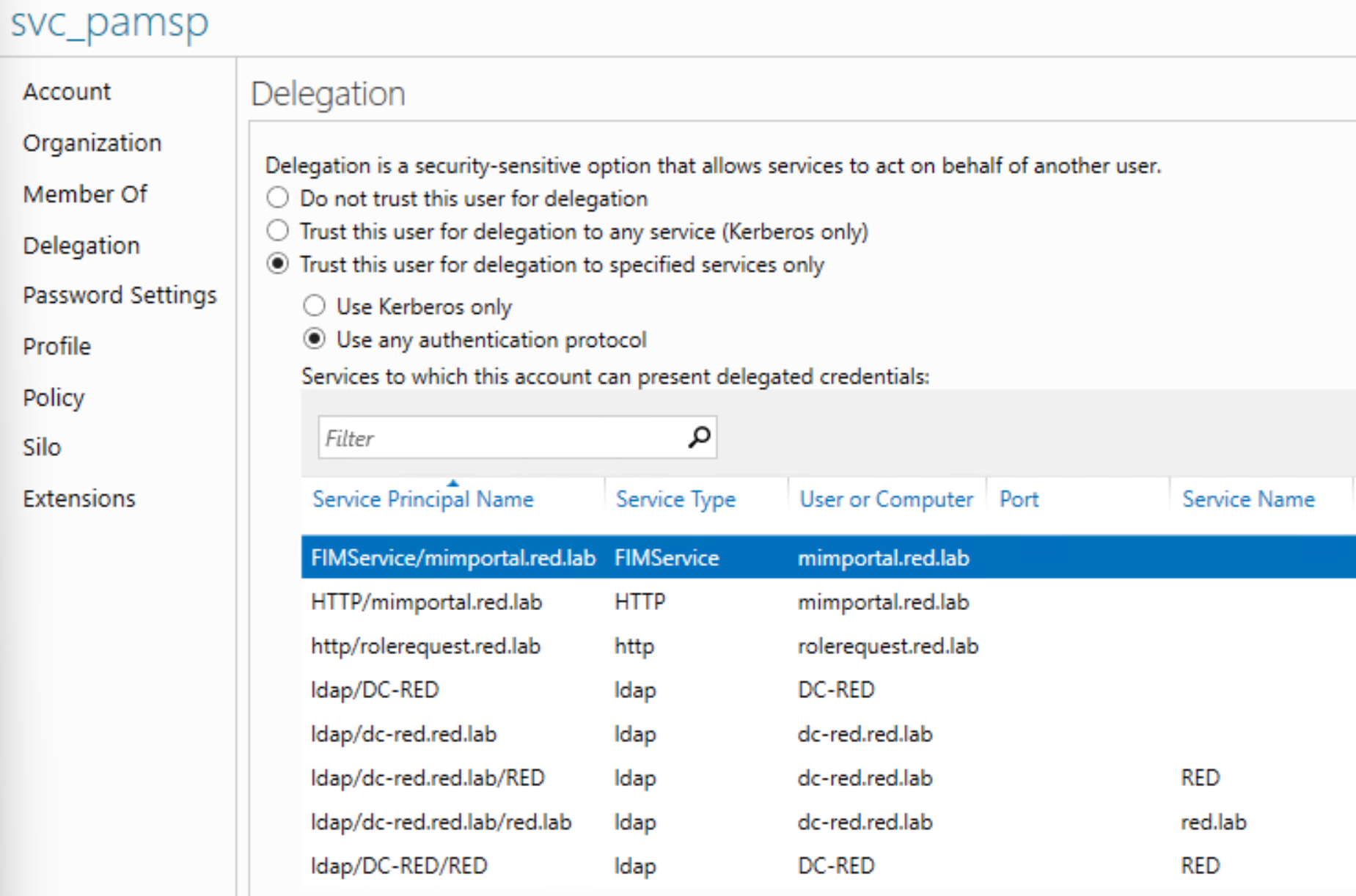Select 'Trust this user for delegation to any service'
The height and width of the screenshot is (896, 1356).
278,231
